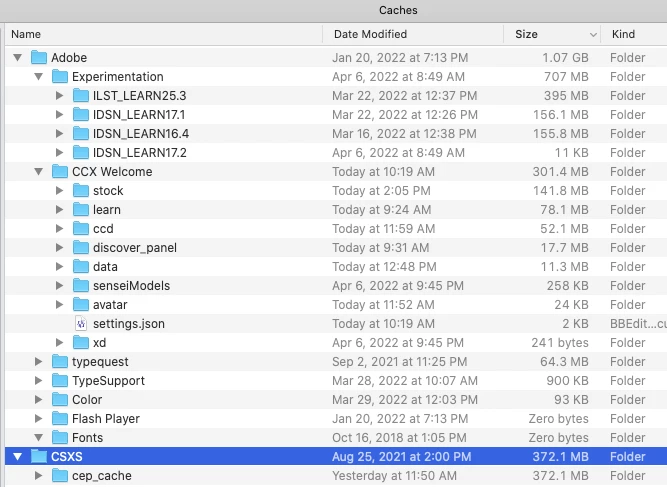Sort by the Kind column header

tap(634, 34)
